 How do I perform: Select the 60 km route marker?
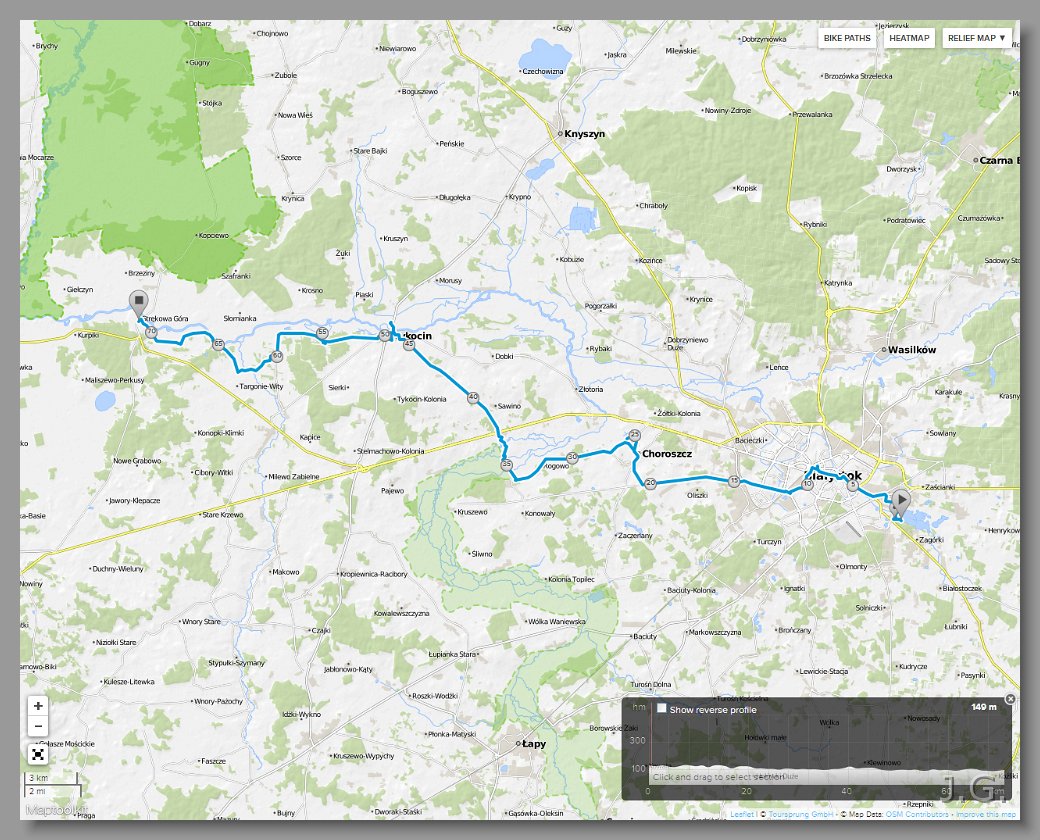[x=277, y=355]
